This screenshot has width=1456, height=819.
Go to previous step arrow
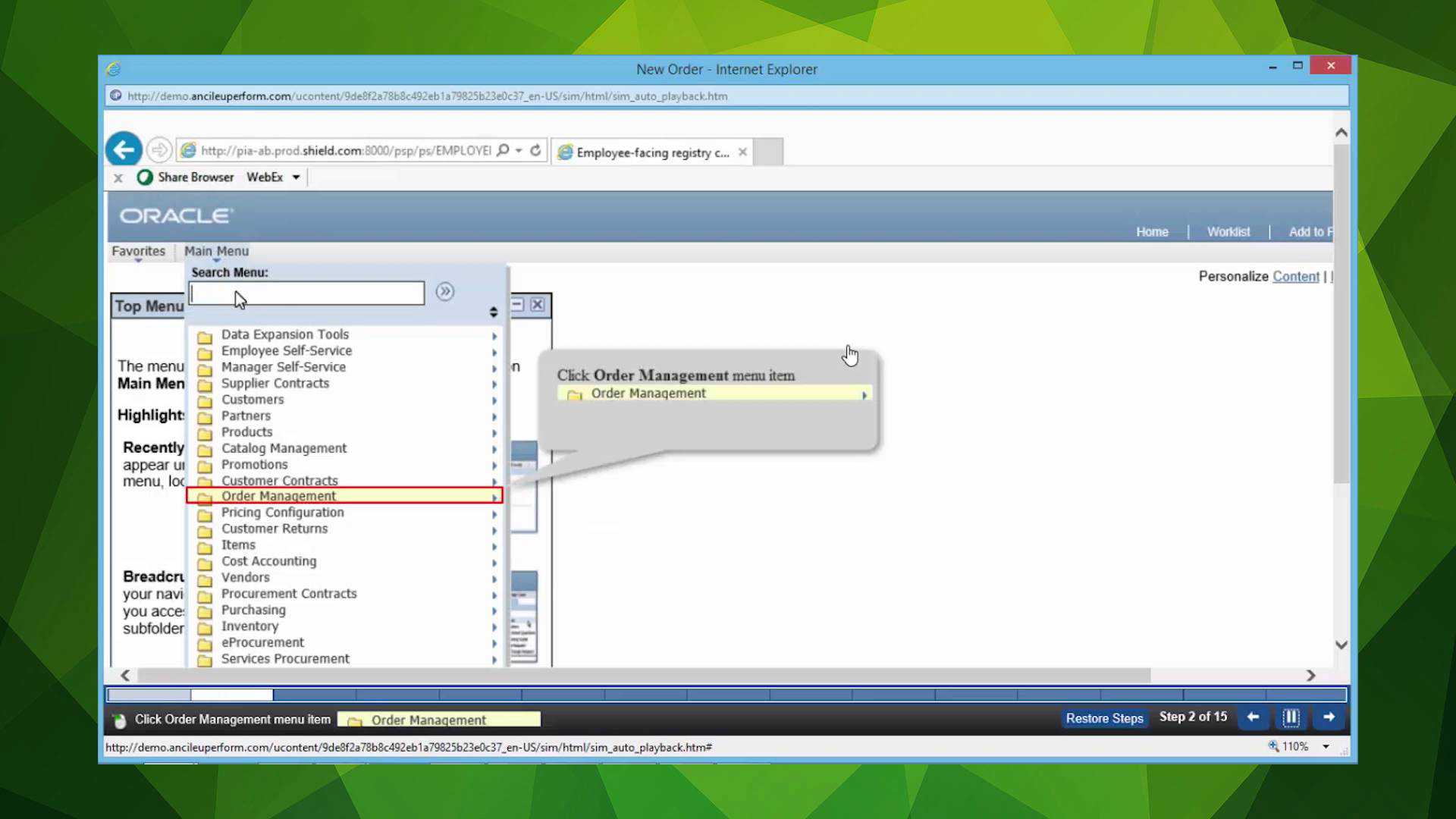tap(1253, 717)
